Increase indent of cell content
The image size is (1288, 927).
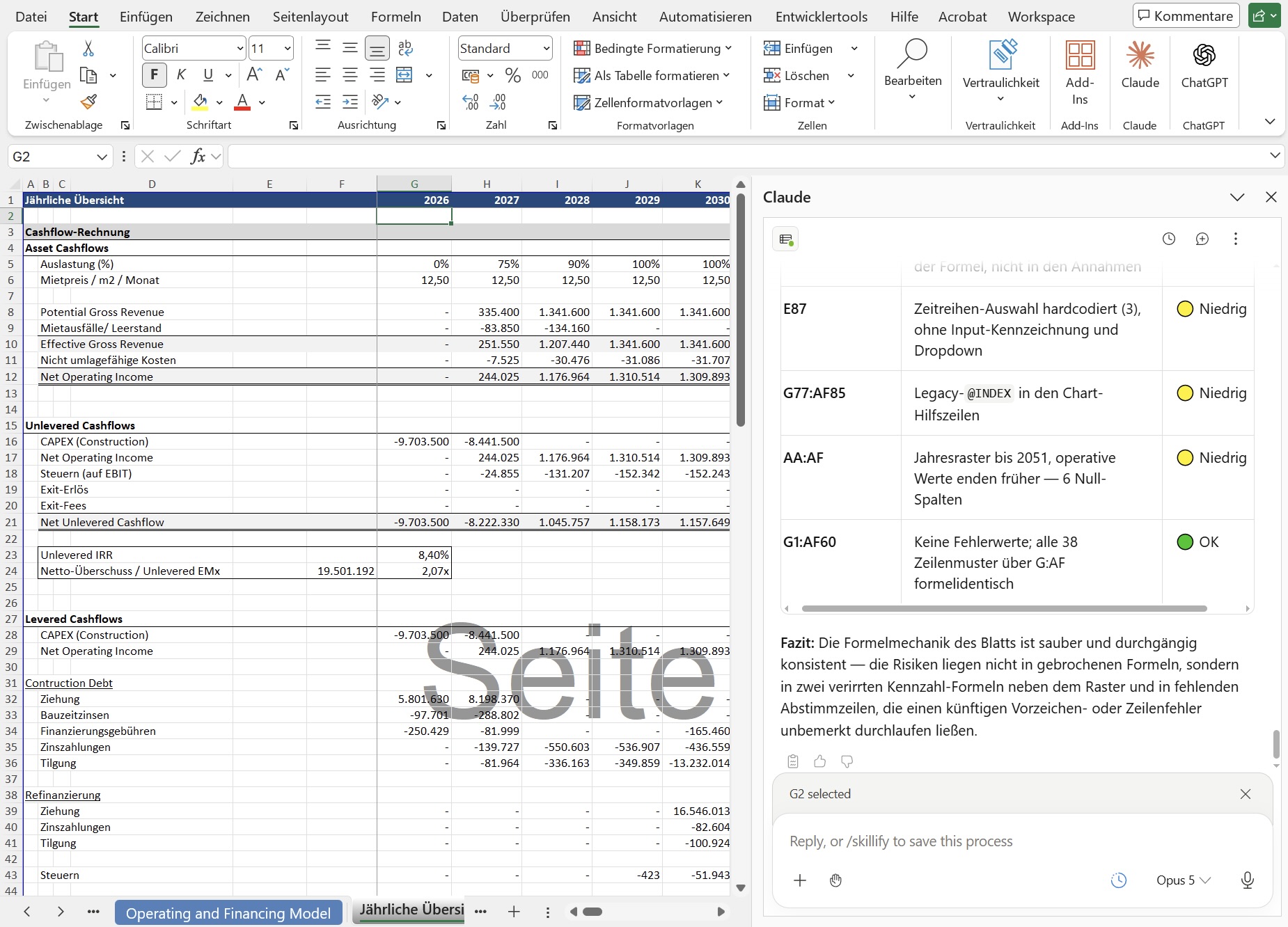coord(350,102)
